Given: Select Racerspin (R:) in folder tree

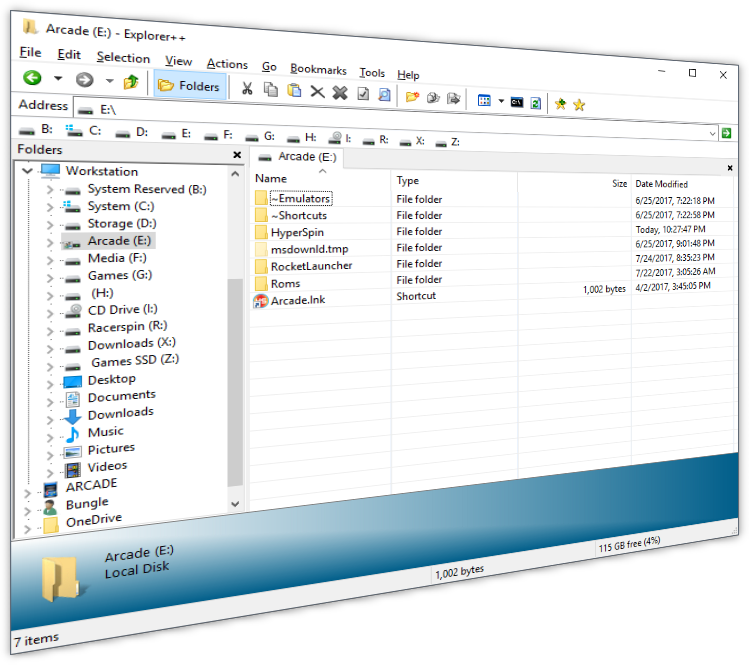Looking at the screenshot, I should point(128,327).
